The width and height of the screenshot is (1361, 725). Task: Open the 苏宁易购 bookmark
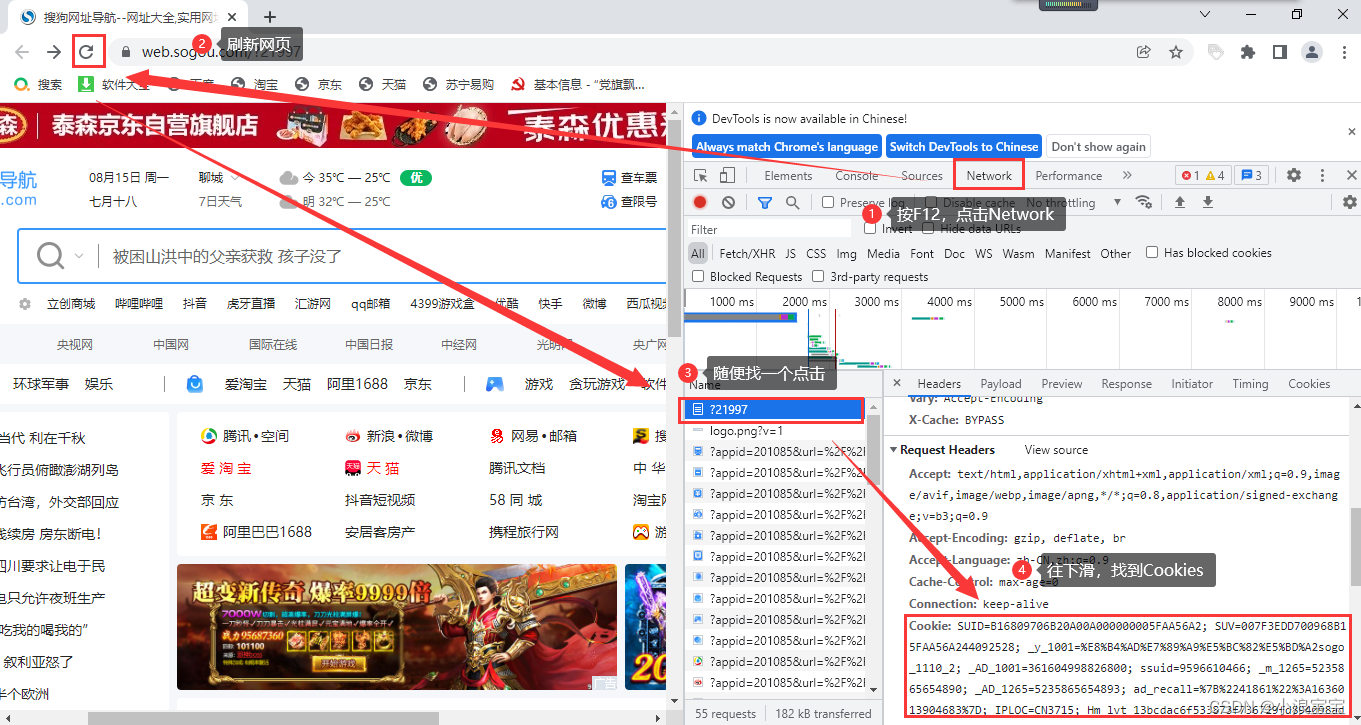pyautogui.click(x=458, y=85)
